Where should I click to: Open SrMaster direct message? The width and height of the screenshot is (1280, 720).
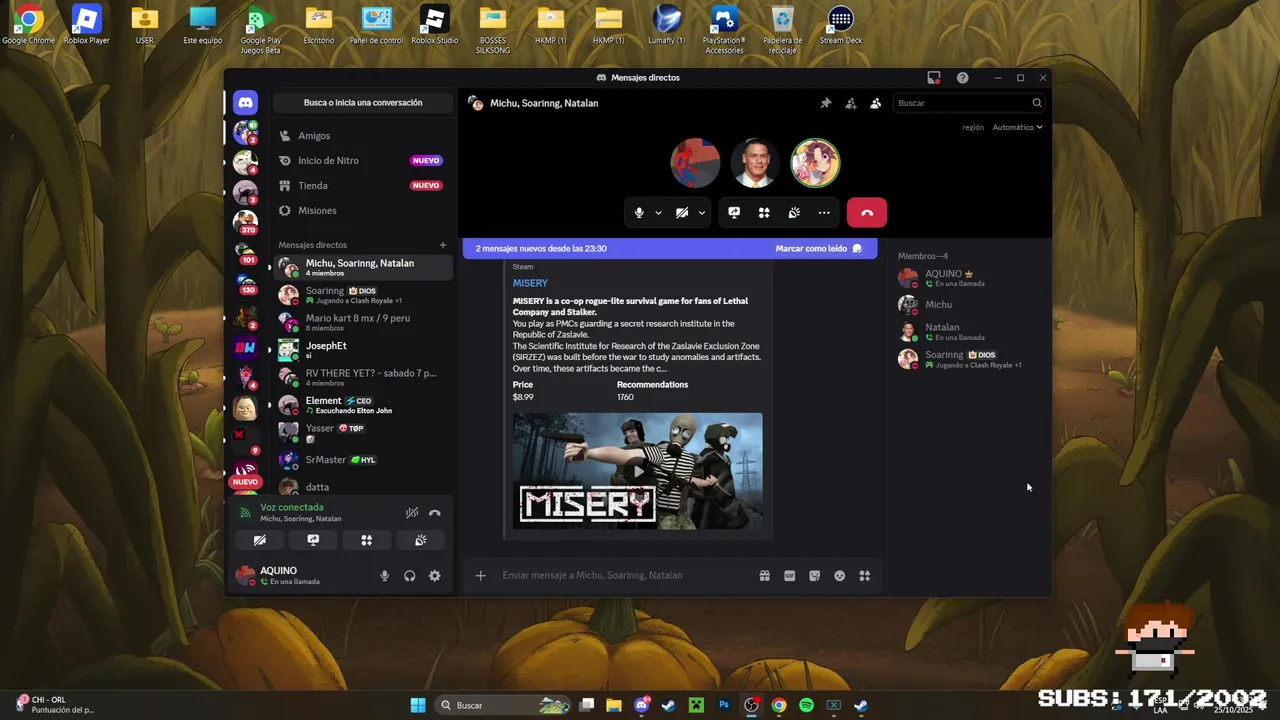(362, 460)
